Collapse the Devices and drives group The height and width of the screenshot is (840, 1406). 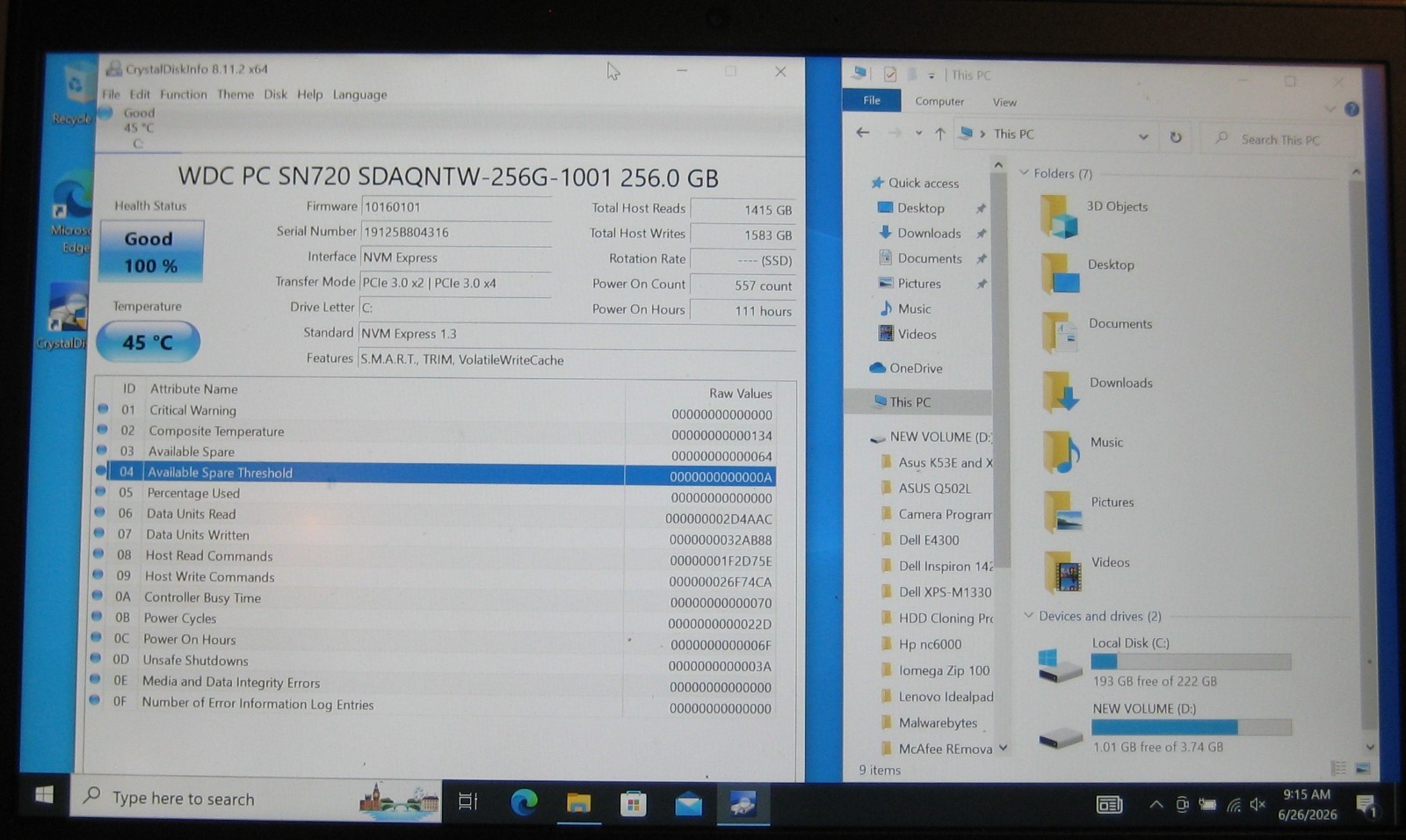pos(1029,616)
